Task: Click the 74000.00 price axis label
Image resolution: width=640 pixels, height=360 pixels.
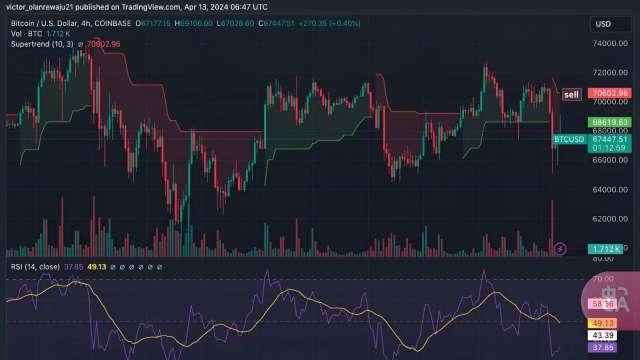Action: [610, 43]
